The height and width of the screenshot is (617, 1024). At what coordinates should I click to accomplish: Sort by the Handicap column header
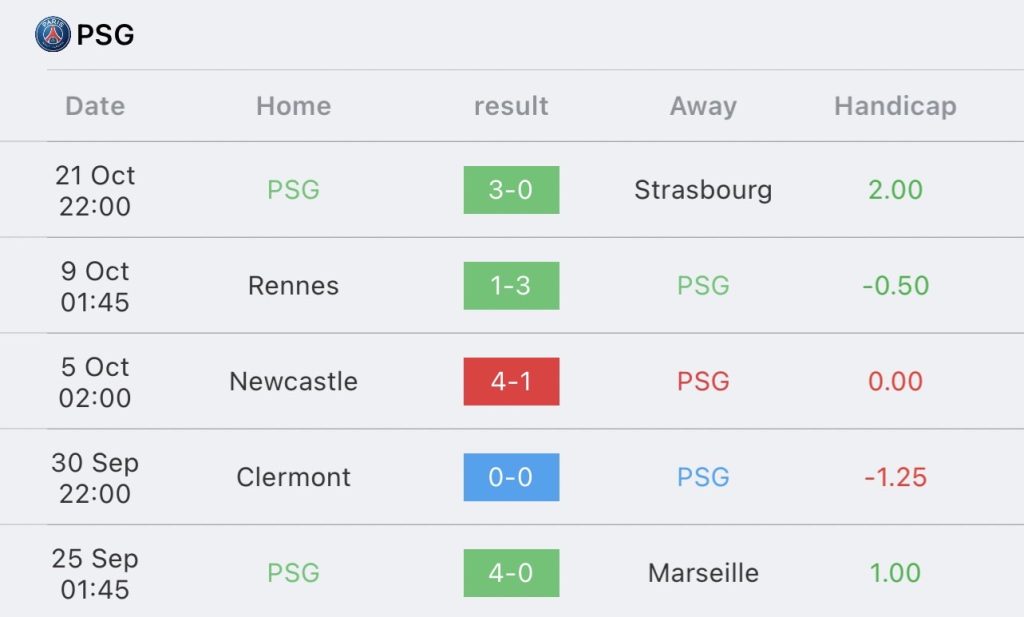click(x=895, y=106)
